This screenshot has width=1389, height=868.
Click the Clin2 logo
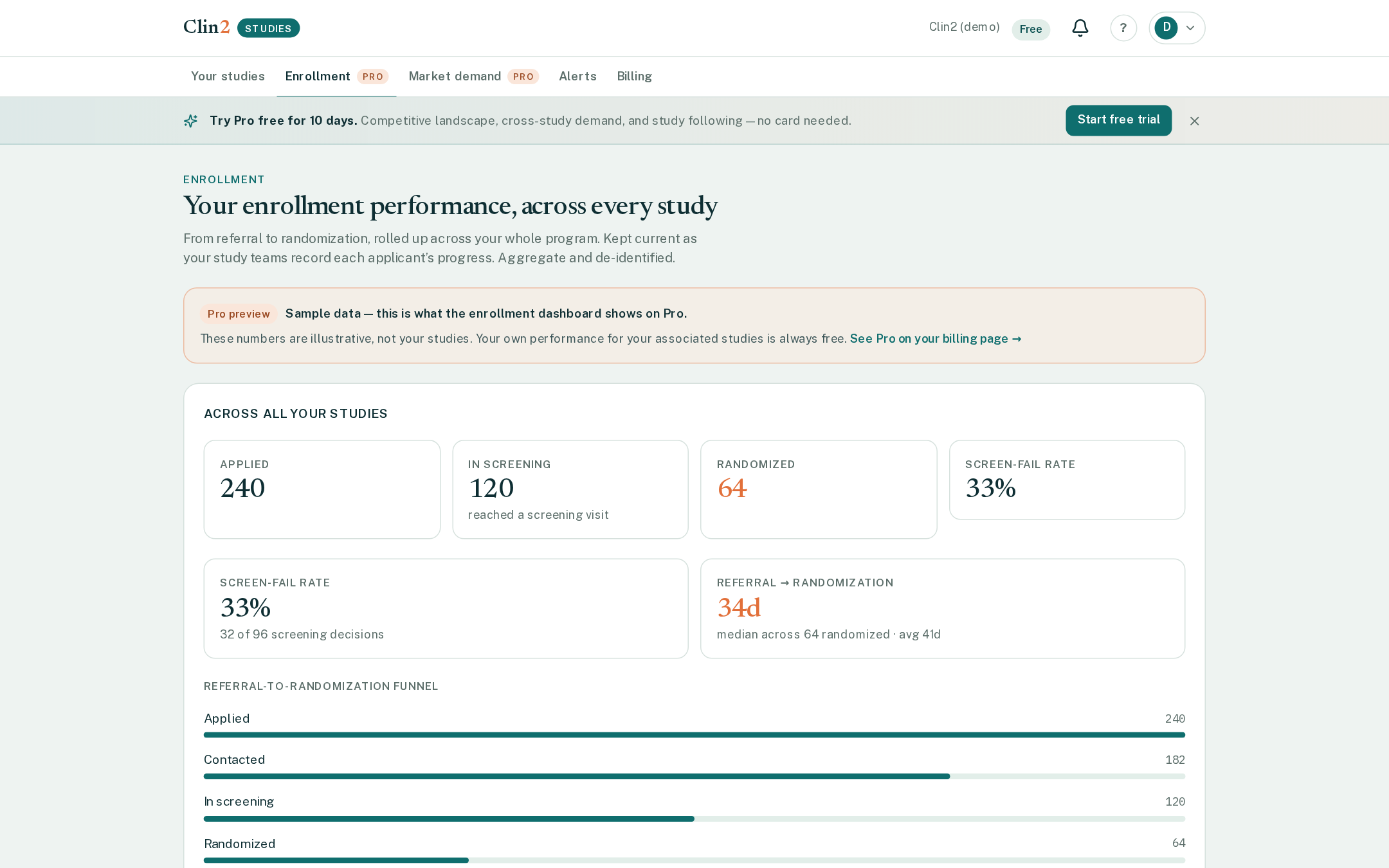206,27
